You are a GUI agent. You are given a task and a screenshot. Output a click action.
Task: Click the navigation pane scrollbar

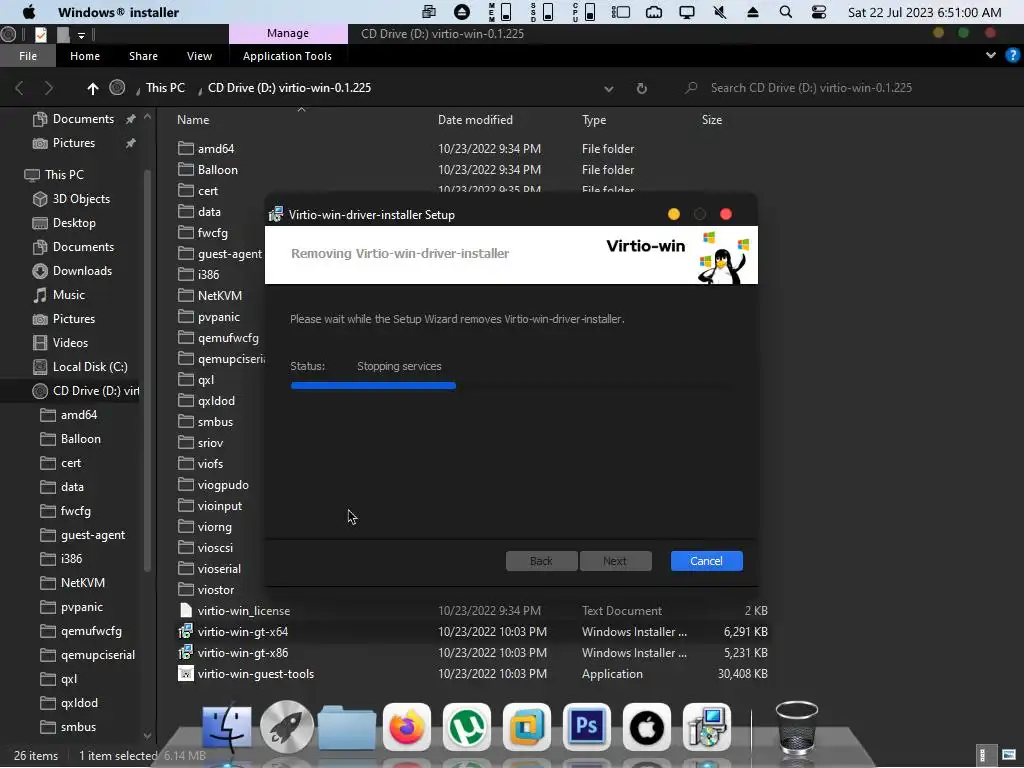(x=148, y=369)
